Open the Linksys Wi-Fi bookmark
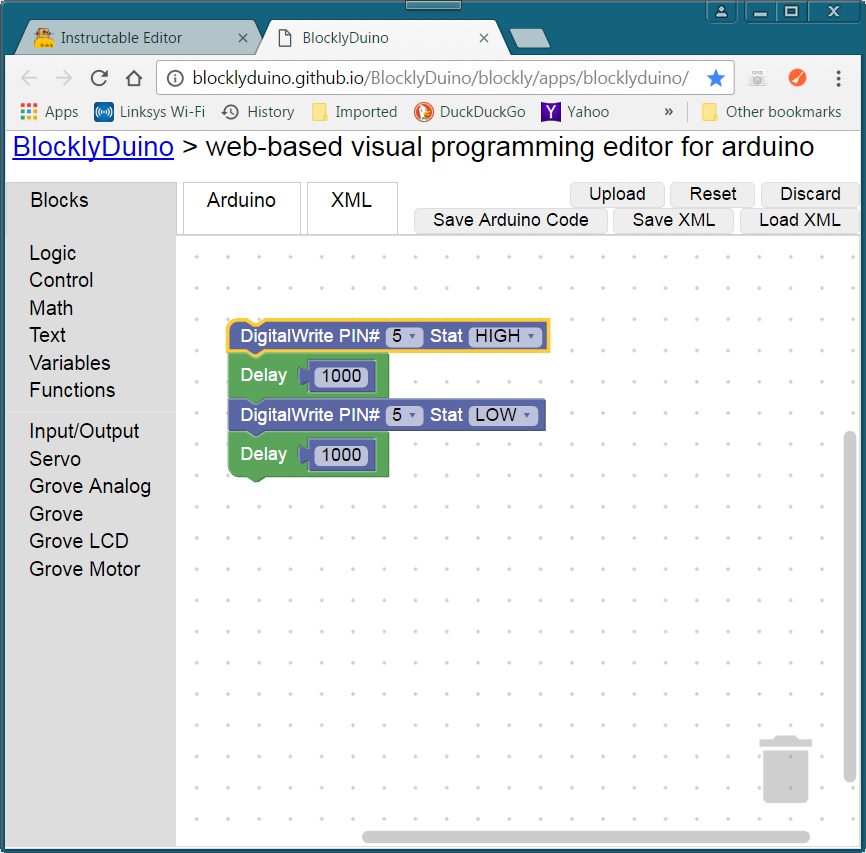This screenshot has height=853, width=866. [x=149, y=112]
